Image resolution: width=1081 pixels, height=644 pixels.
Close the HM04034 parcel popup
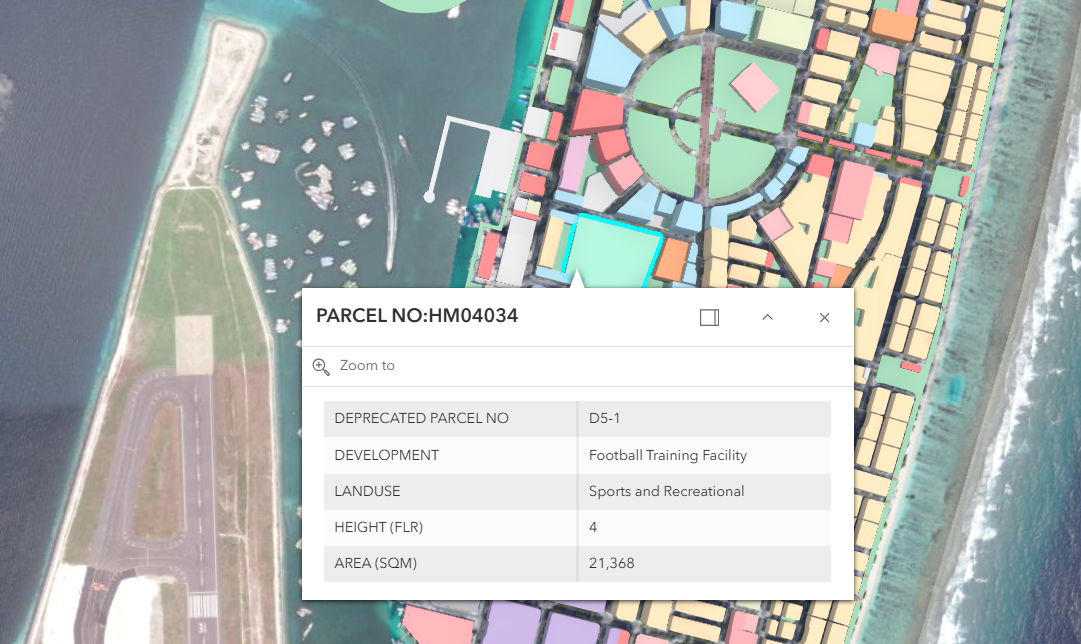824,317
